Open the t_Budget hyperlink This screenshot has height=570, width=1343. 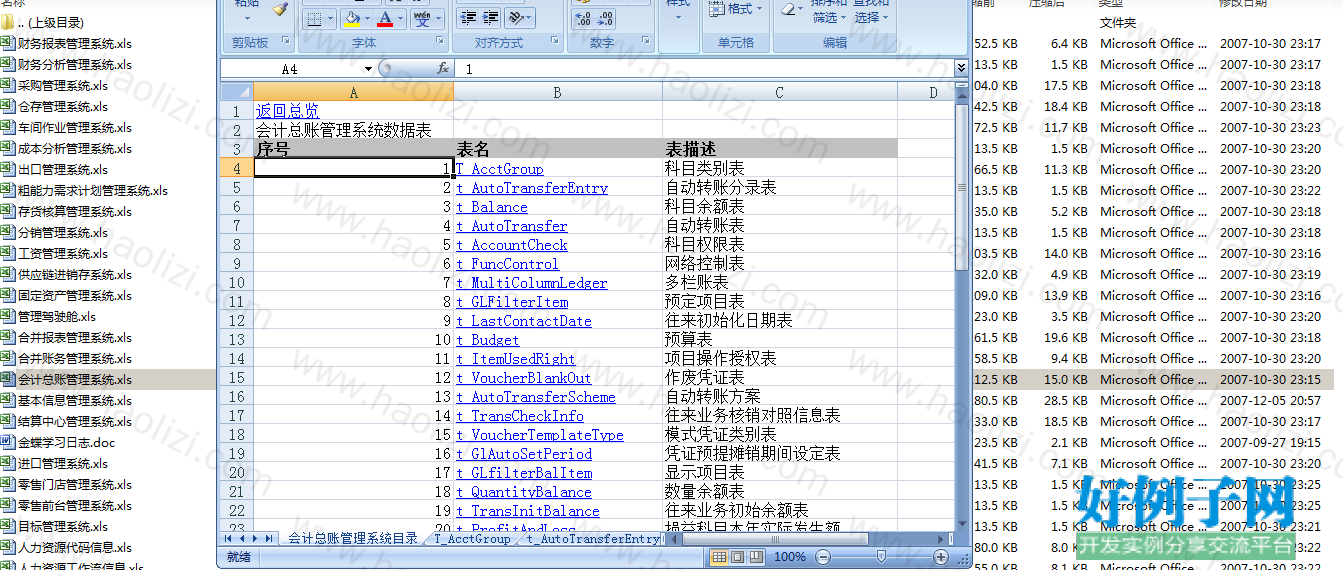[488, 340]
